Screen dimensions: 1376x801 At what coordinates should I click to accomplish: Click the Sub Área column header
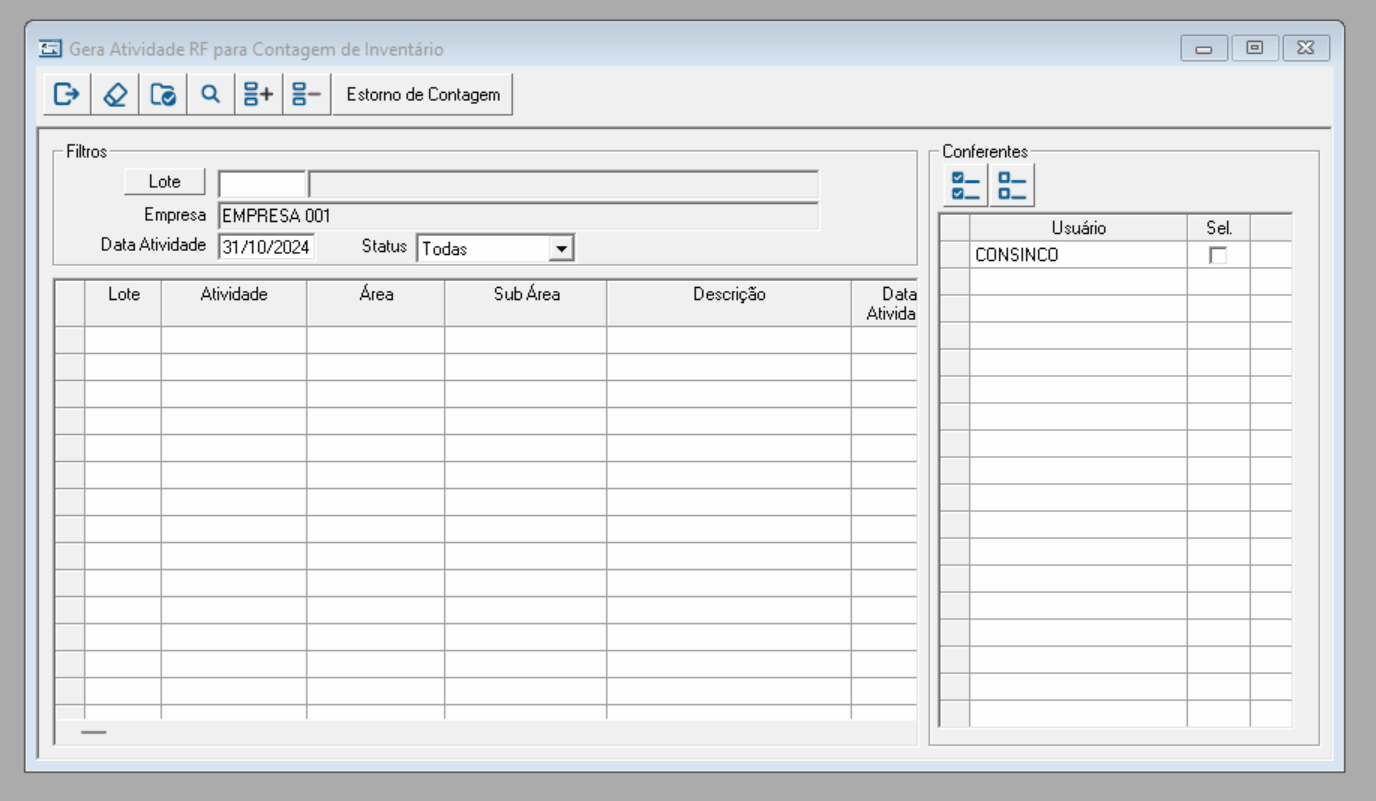[526, 303]
